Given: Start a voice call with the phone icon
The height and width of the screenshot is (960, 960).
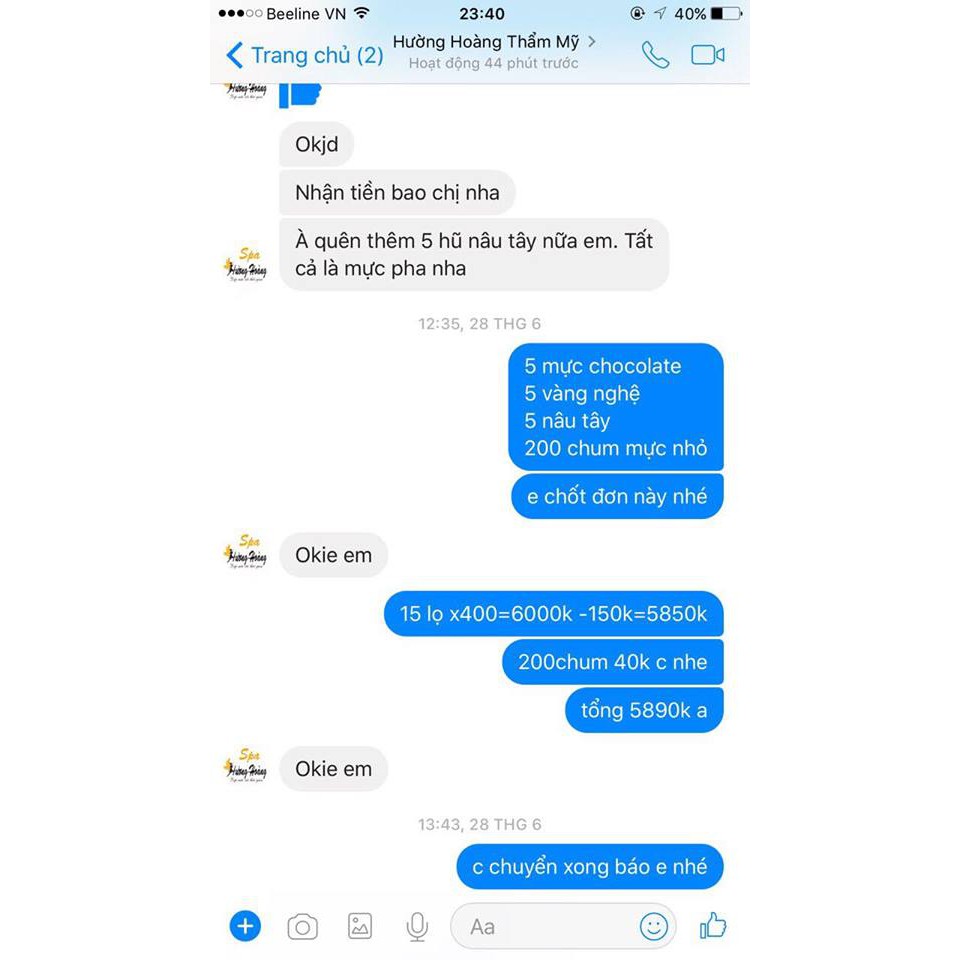Looking at the screenshot, I should click(655, 55).
